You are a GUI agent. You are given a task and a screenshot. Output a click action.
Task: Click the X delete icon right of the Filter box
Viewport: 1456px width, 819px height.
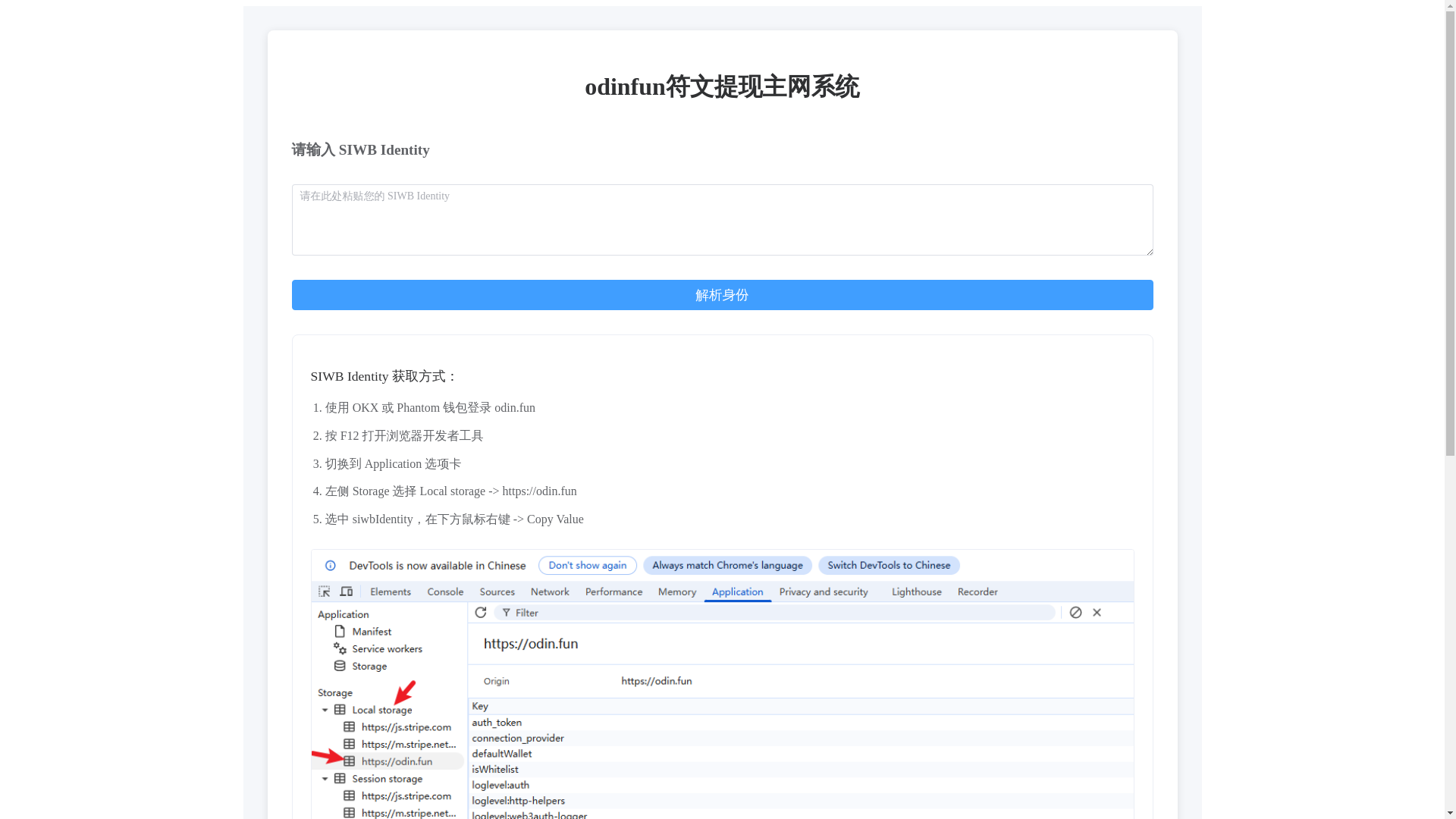[1097, 613]
